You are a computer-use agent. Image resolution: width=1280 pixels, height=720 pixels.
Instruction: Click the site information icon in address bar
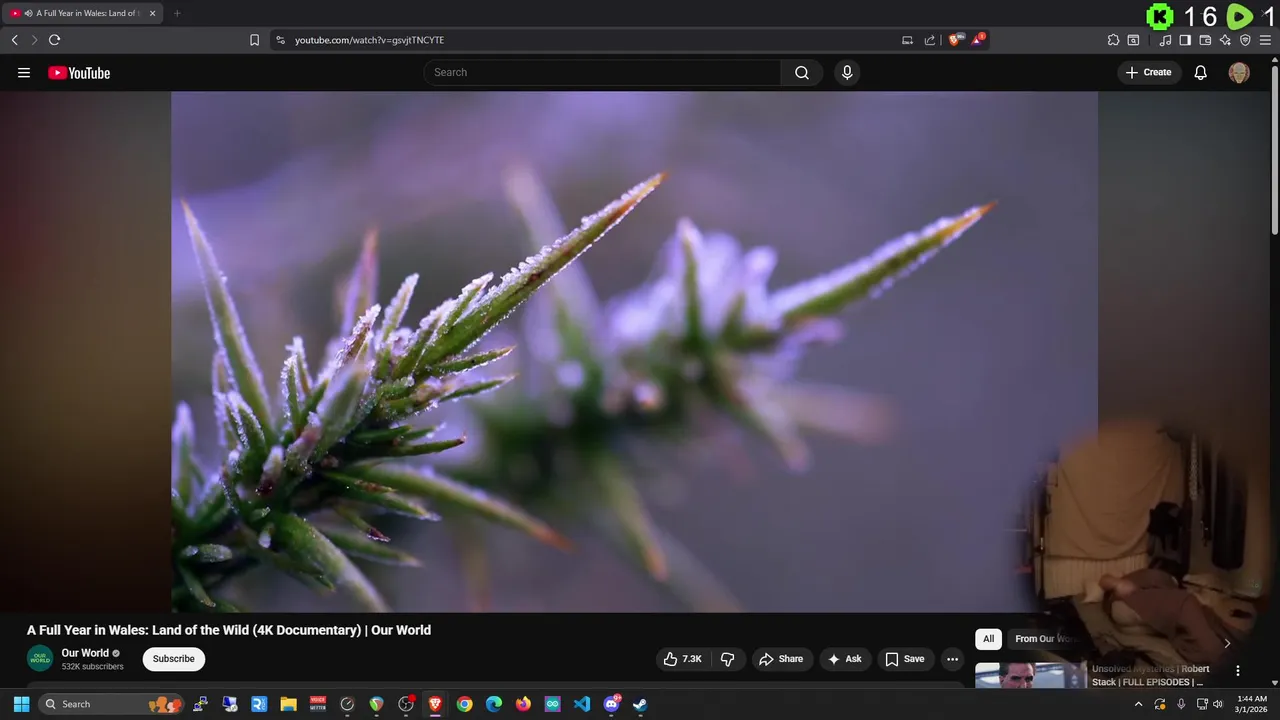280,40
